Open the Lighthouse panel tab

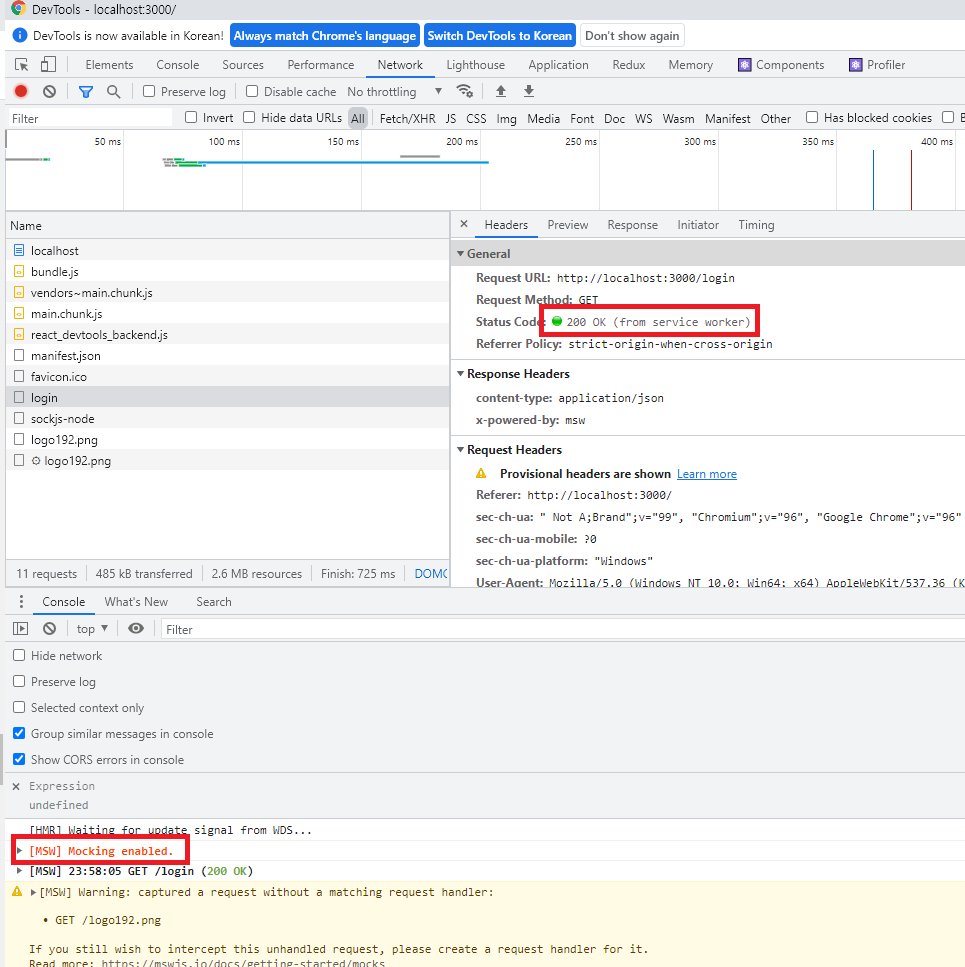coord(475,65)
